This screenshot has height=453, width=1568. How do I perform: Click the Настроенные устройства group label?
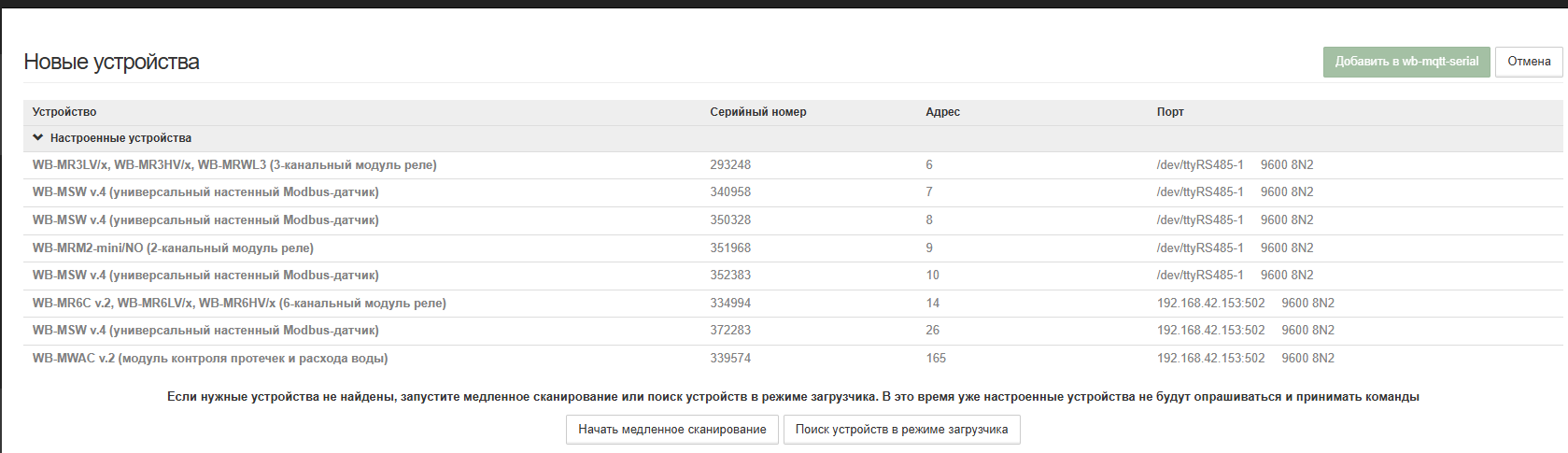(x=120, y=138)
